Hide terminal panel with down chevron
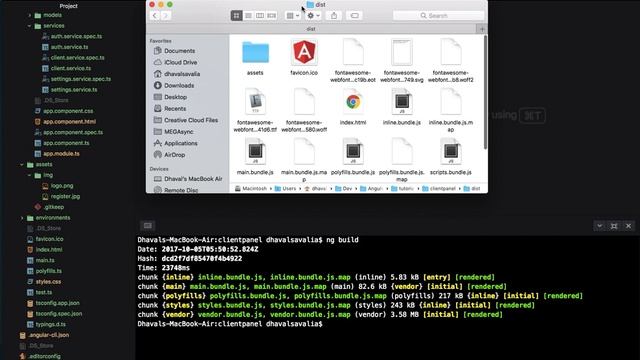This screenshot has width=640, height=360. click(599, 226)
